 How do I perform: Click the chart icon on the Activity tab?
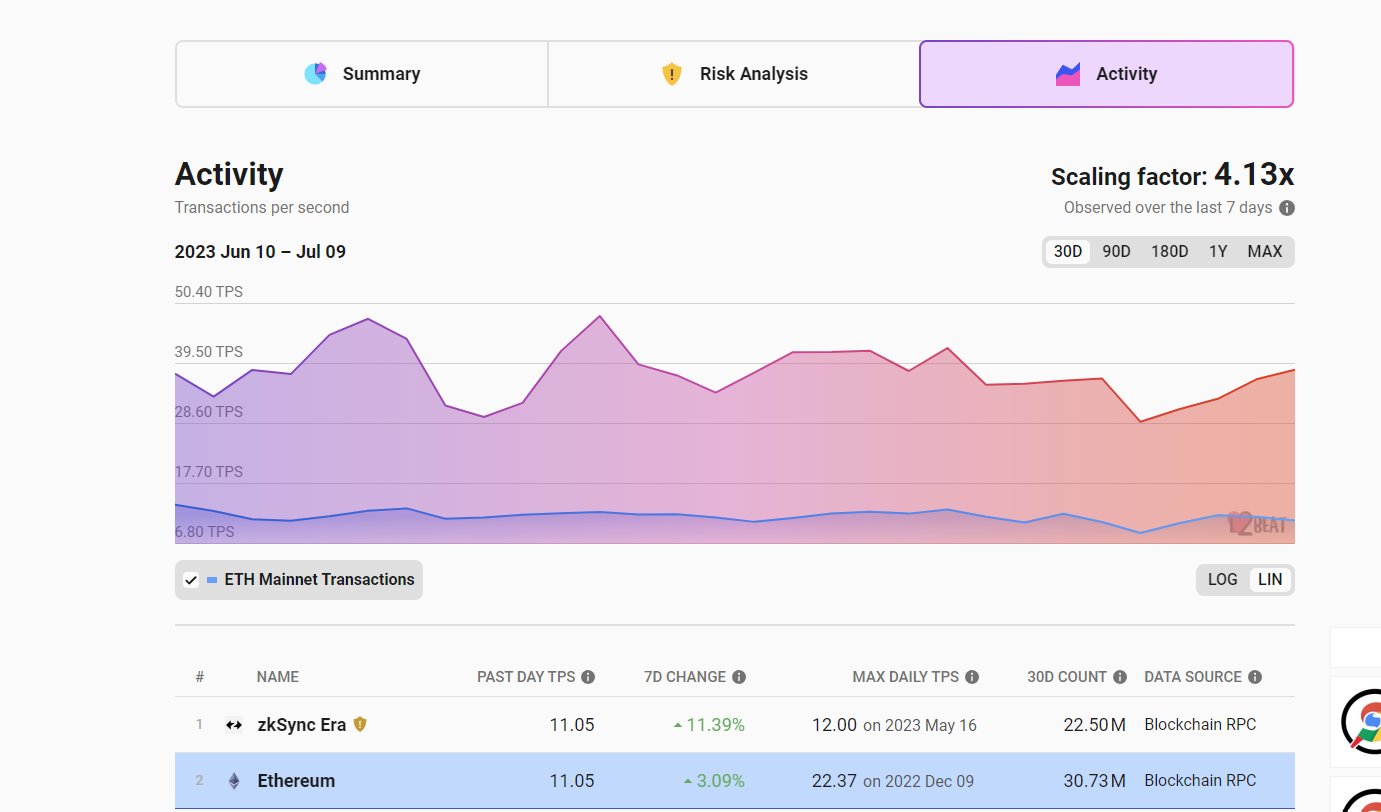pos(1067,73)
